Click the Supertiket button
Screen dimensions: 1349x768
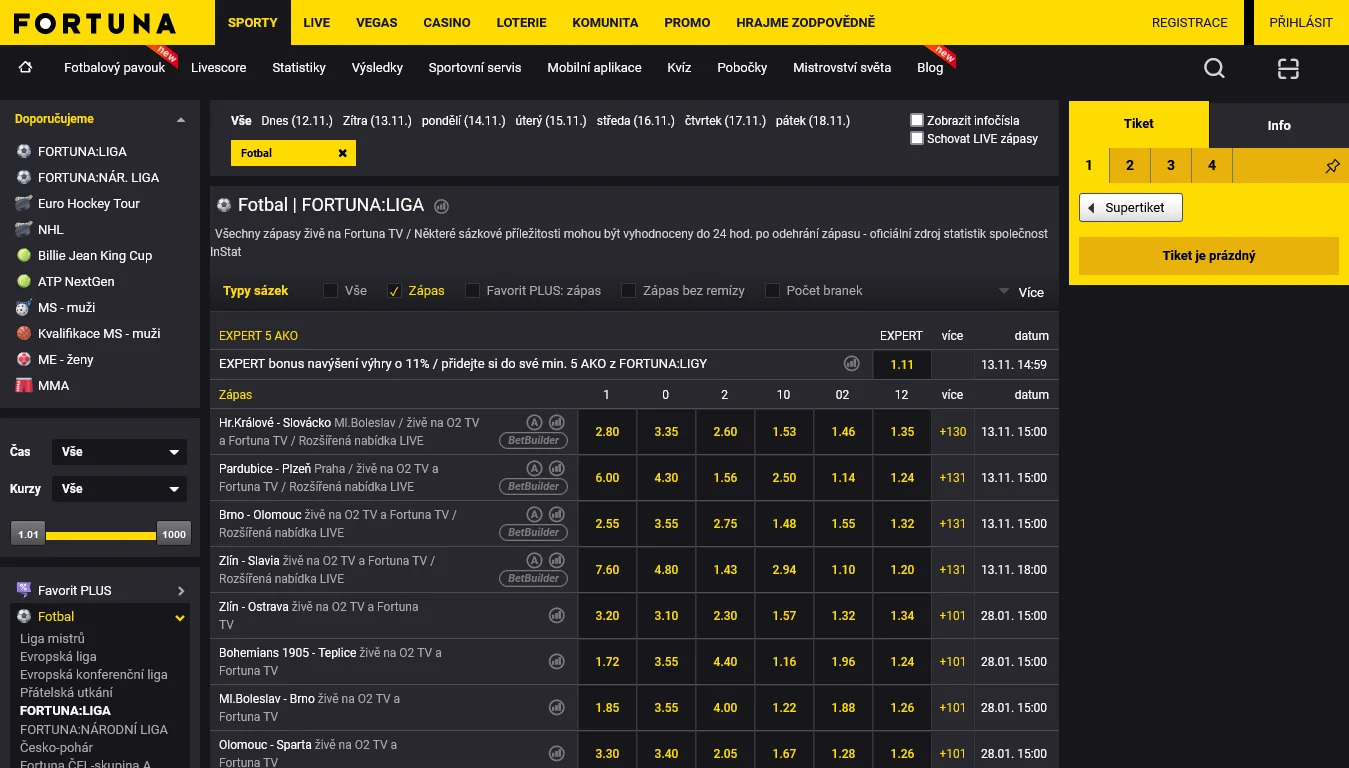pyautogui.click(x=1131, y=208)
